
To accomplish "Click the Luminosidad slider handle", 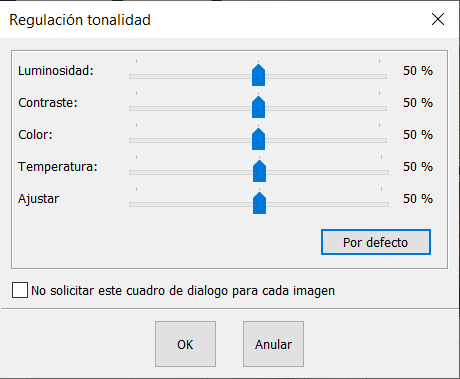I will 258,75.
